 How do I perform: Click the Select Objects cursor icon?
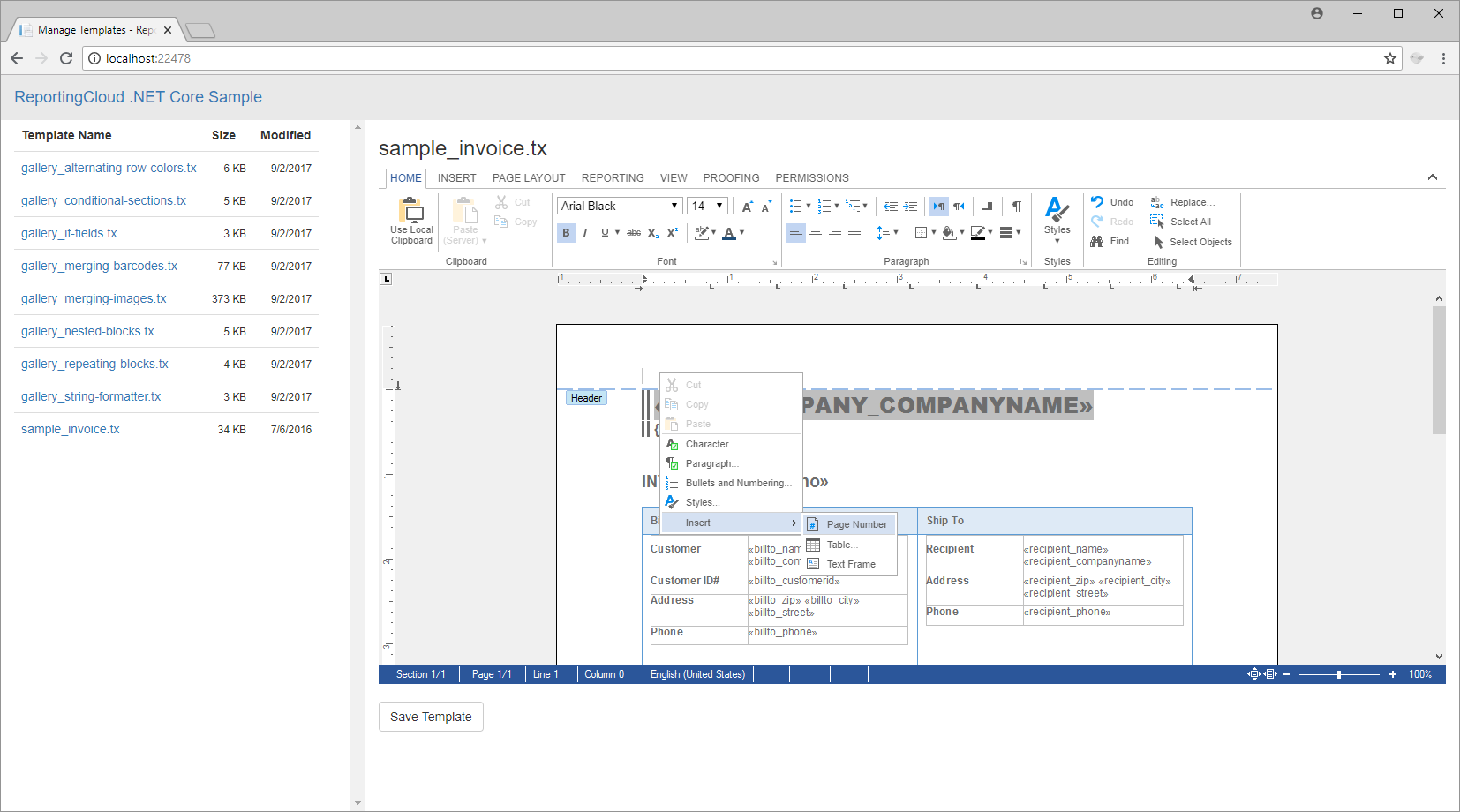point(1158,242)
